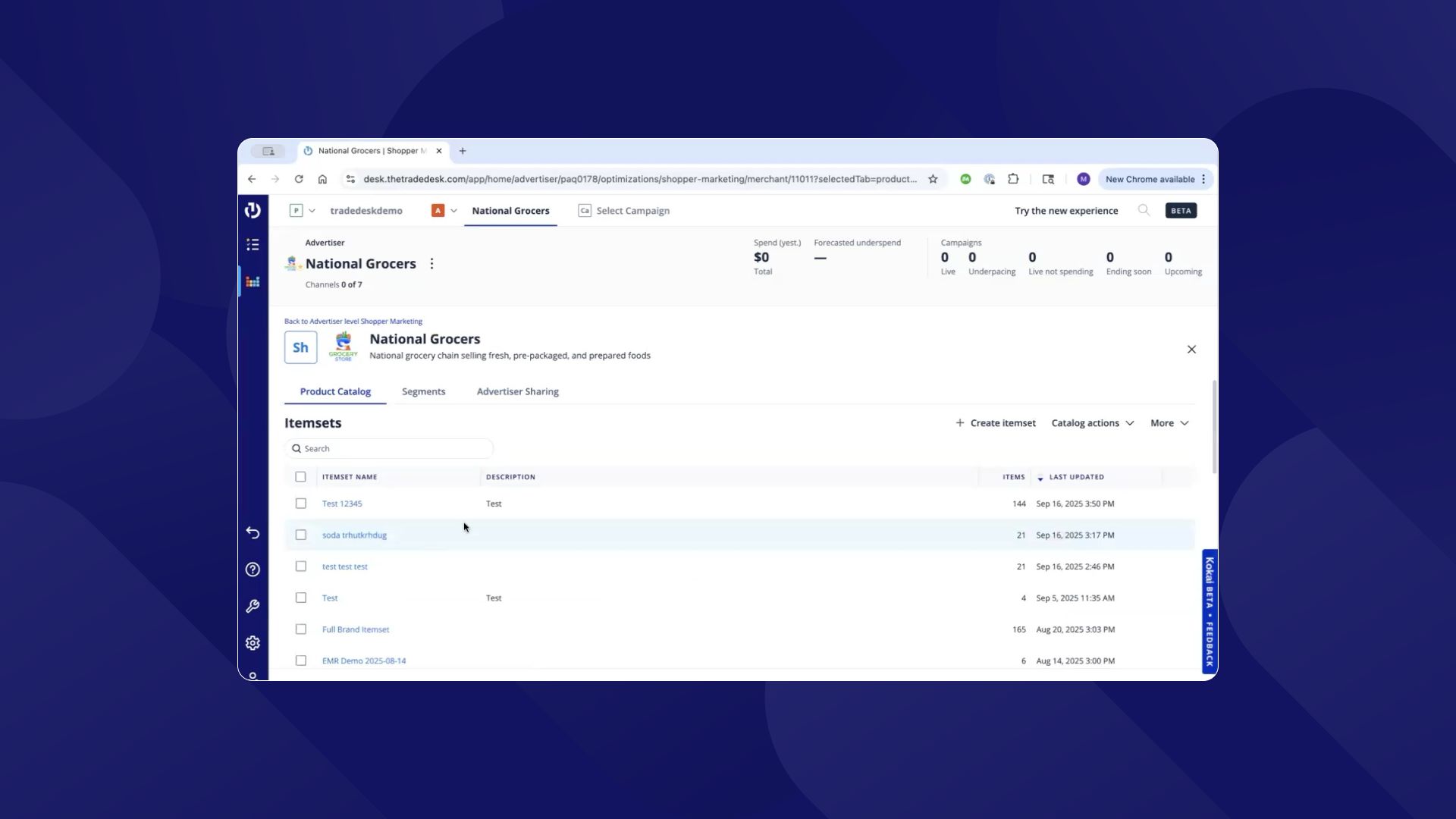Click the help question mark sidebar icon
This screenshot has height=819, width=1456.
253,570
